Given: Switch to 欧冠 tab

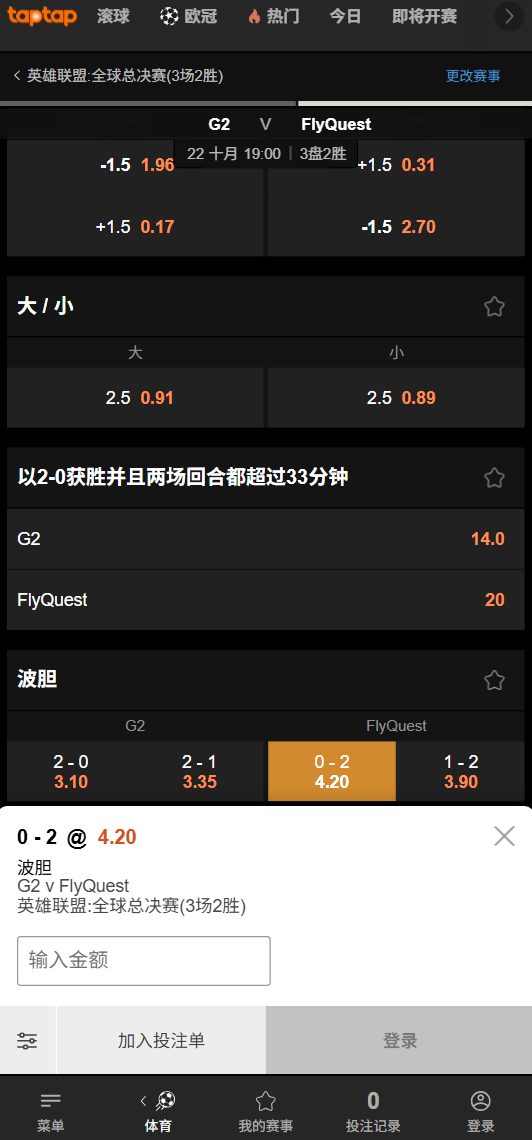Looking at the screenshot, I should [189, 16].
